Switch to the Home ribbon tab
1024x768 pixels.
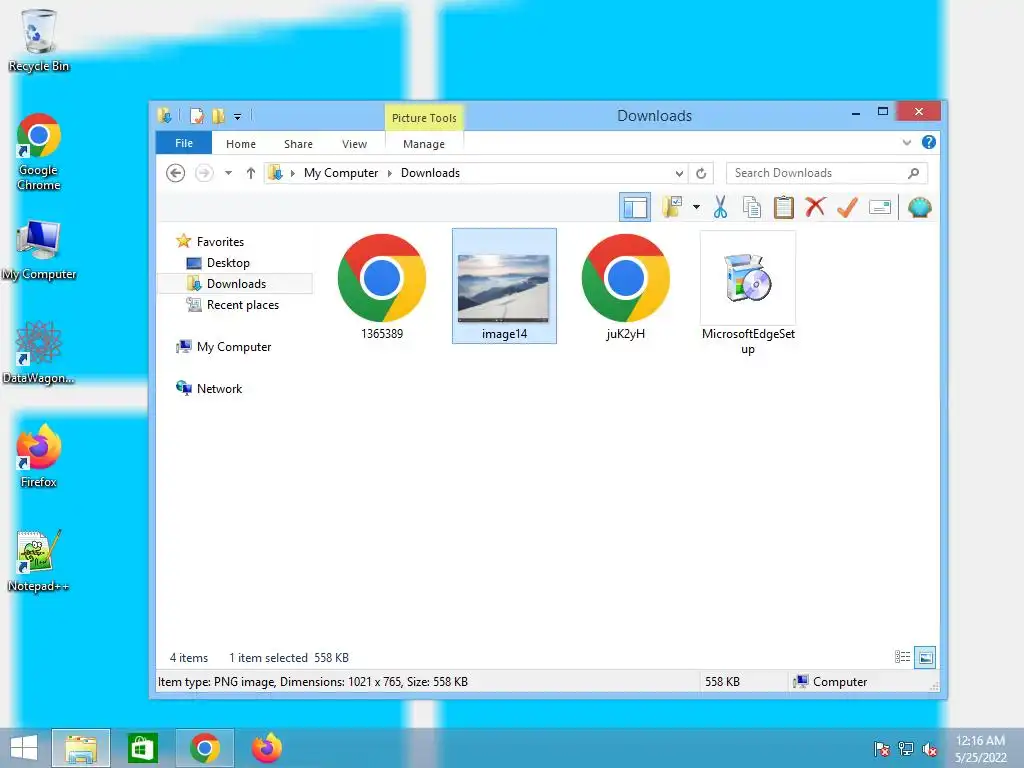(241, 144)
